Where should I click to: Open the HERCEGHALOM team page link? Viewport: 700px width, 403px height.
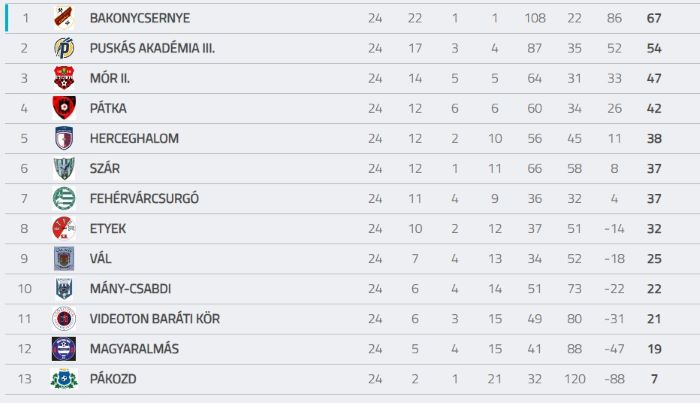(134, 138)
